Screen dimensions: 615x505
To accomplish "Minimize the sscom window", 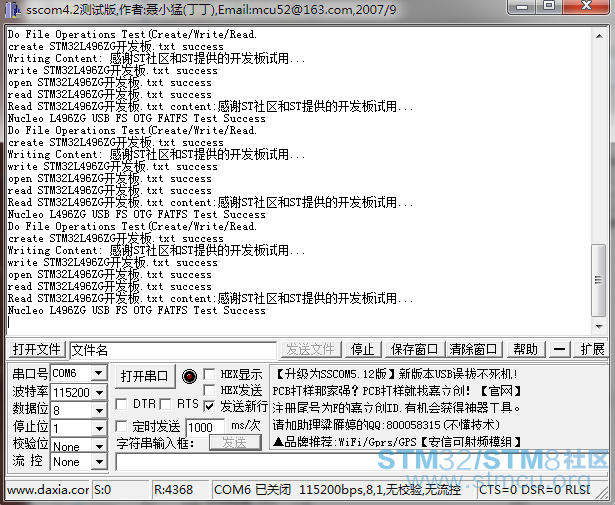I will [522, 6].
